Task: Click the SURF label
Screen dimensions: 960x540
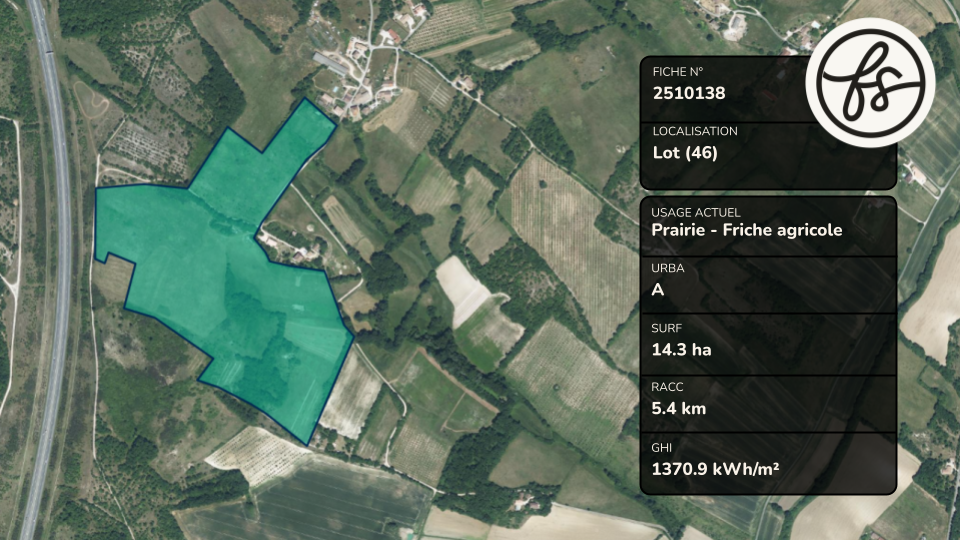Action: (666, 328)
